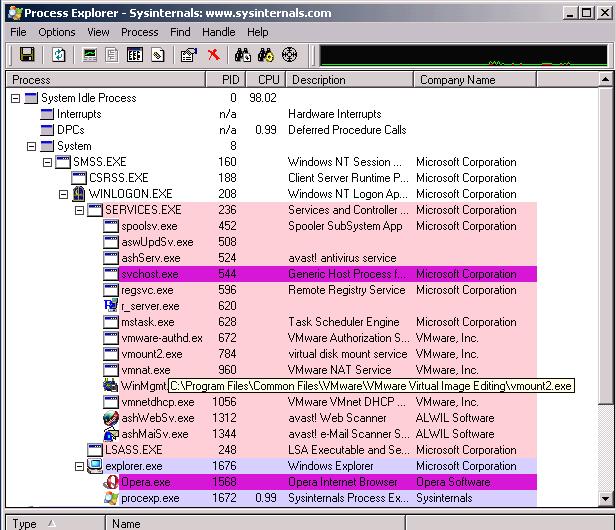Select the Opera.exe icon in list
Image resolution: width=616 pixels, height=530 pixels.
pos(111,482)
